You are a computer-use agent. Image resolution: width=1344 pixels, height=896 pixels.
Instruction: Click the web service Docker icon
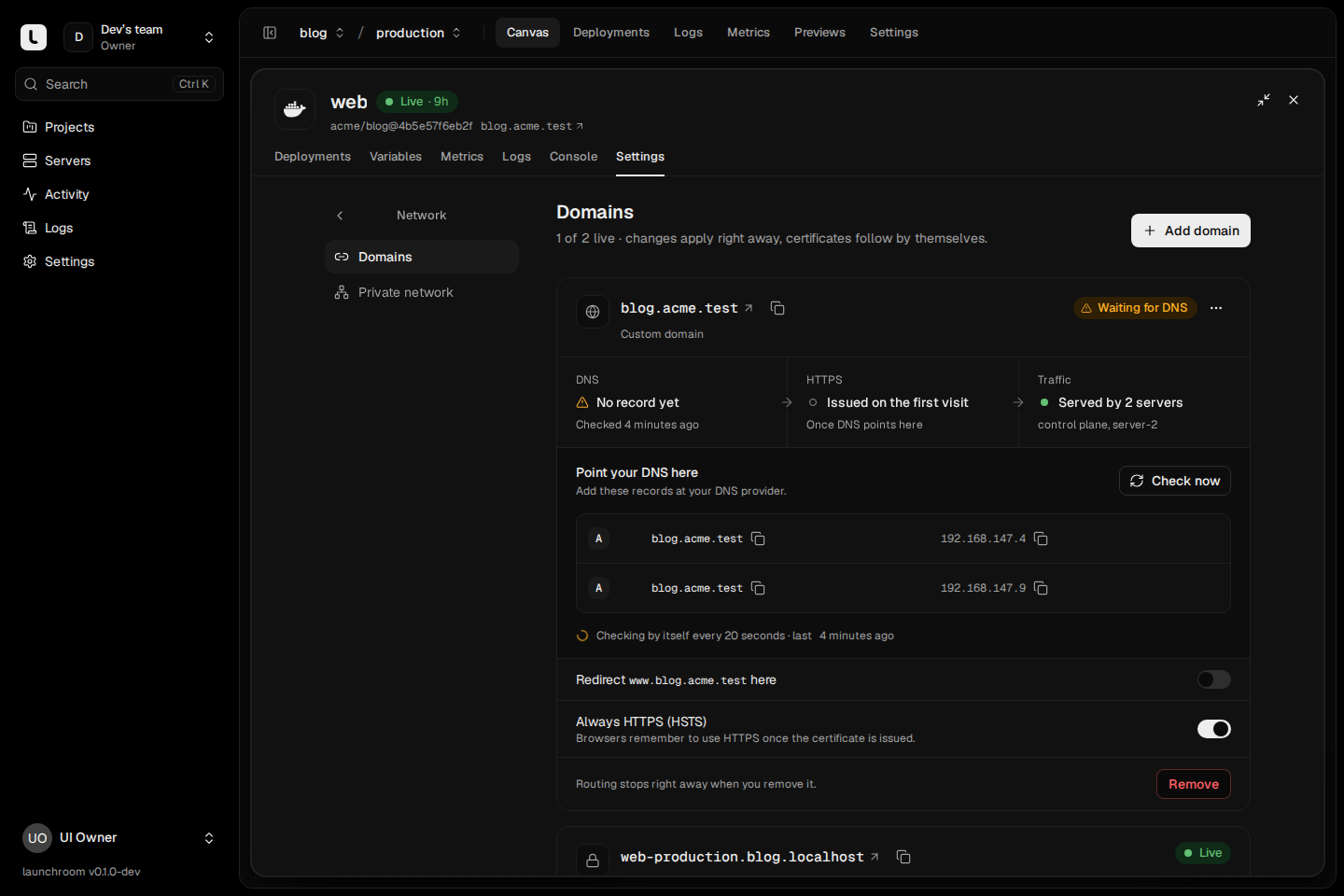[x=295, y=109]
